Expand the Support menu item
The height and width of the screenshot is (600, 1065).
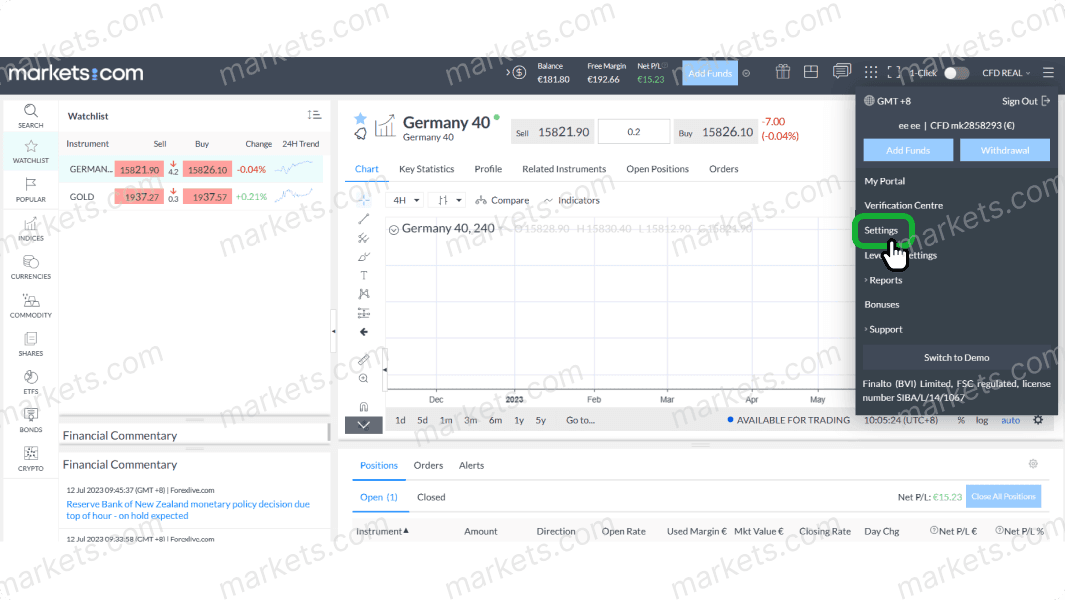point(883,329)
